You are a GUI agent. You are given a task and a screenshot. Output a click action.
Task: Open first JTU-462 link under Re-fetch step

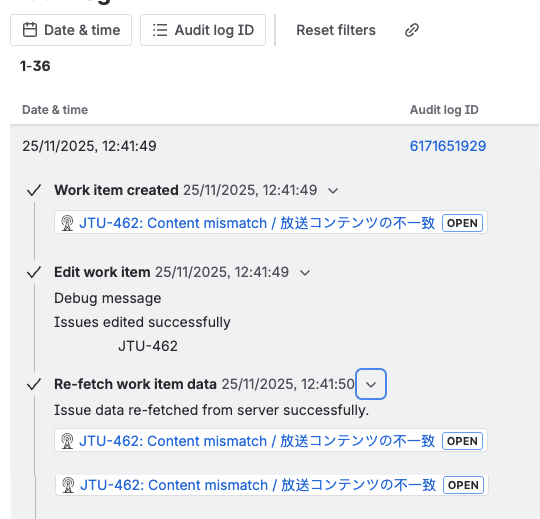click(x=257, y=441)
